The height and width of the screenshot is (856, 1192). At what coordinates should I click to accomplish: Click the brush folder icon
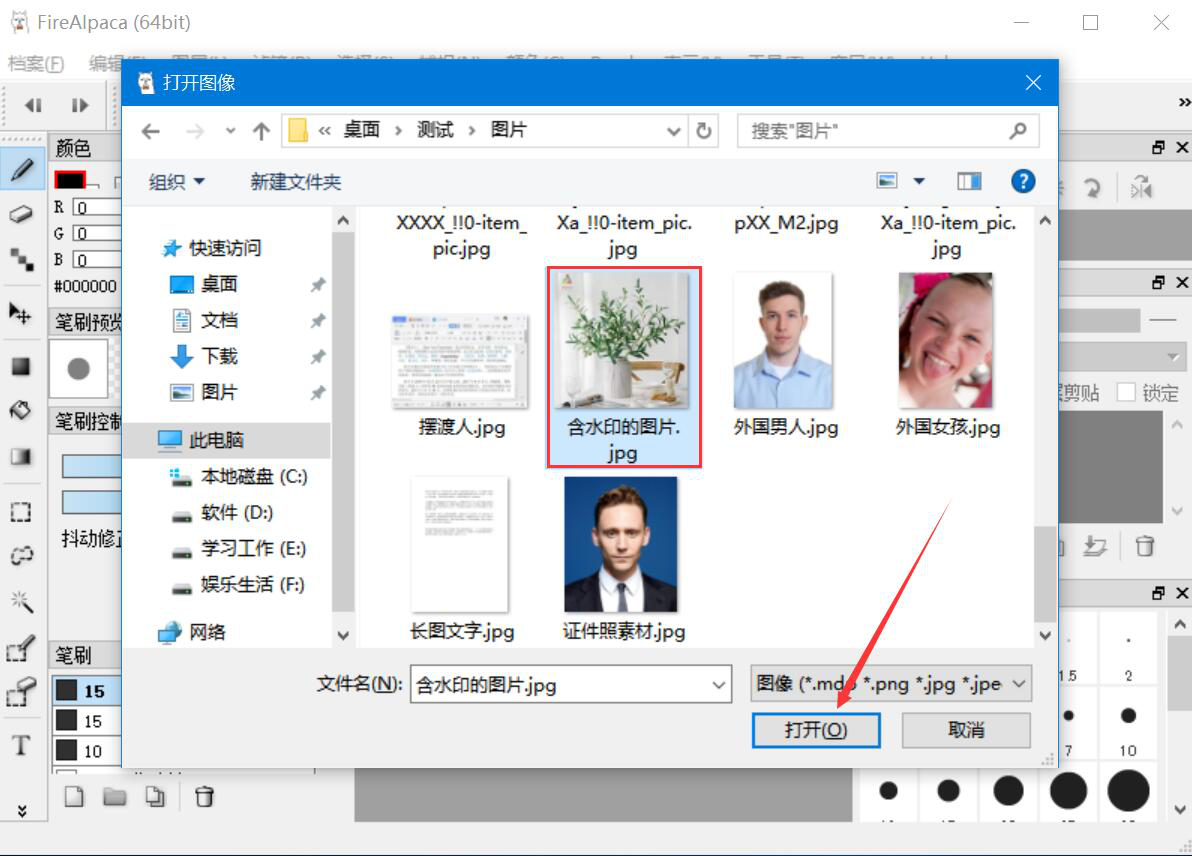coord(115,796)
